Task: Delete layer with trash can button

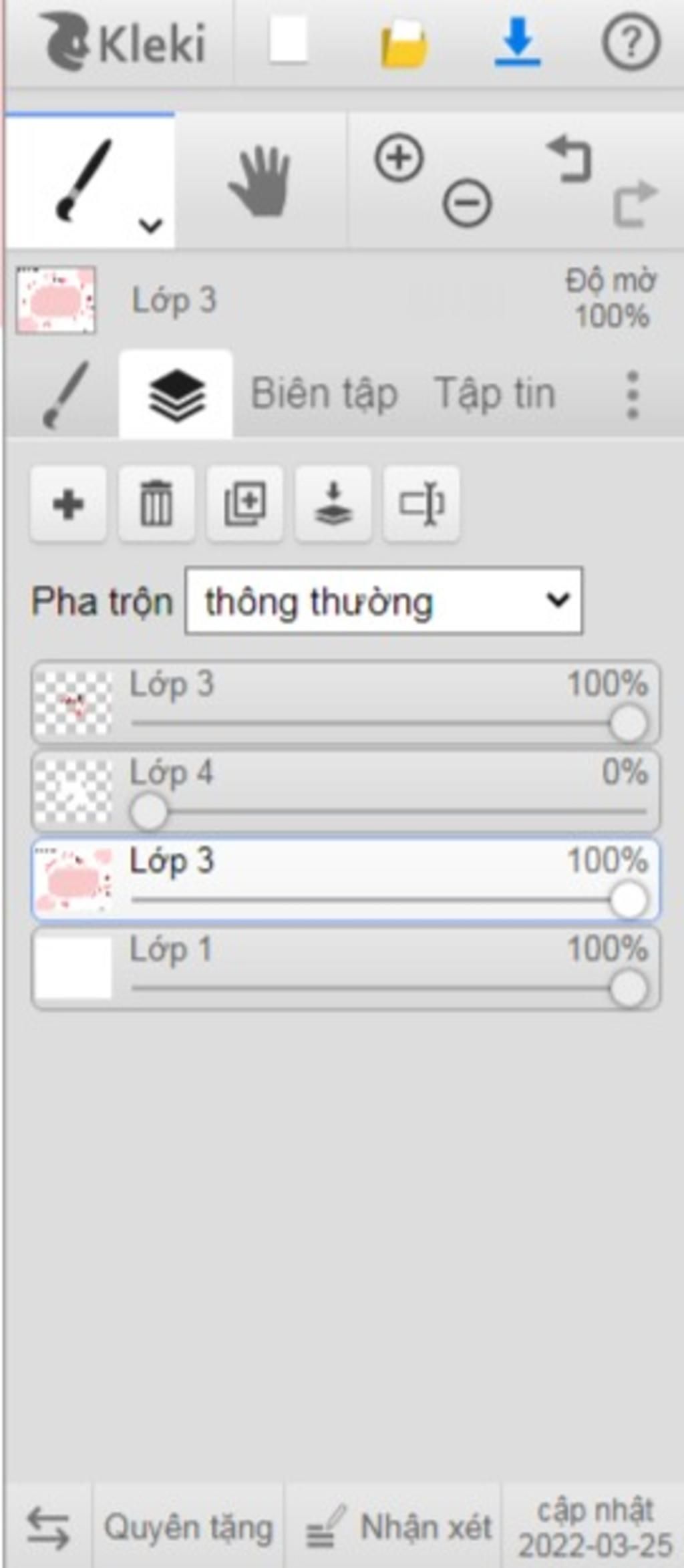Action: (156, 504)
